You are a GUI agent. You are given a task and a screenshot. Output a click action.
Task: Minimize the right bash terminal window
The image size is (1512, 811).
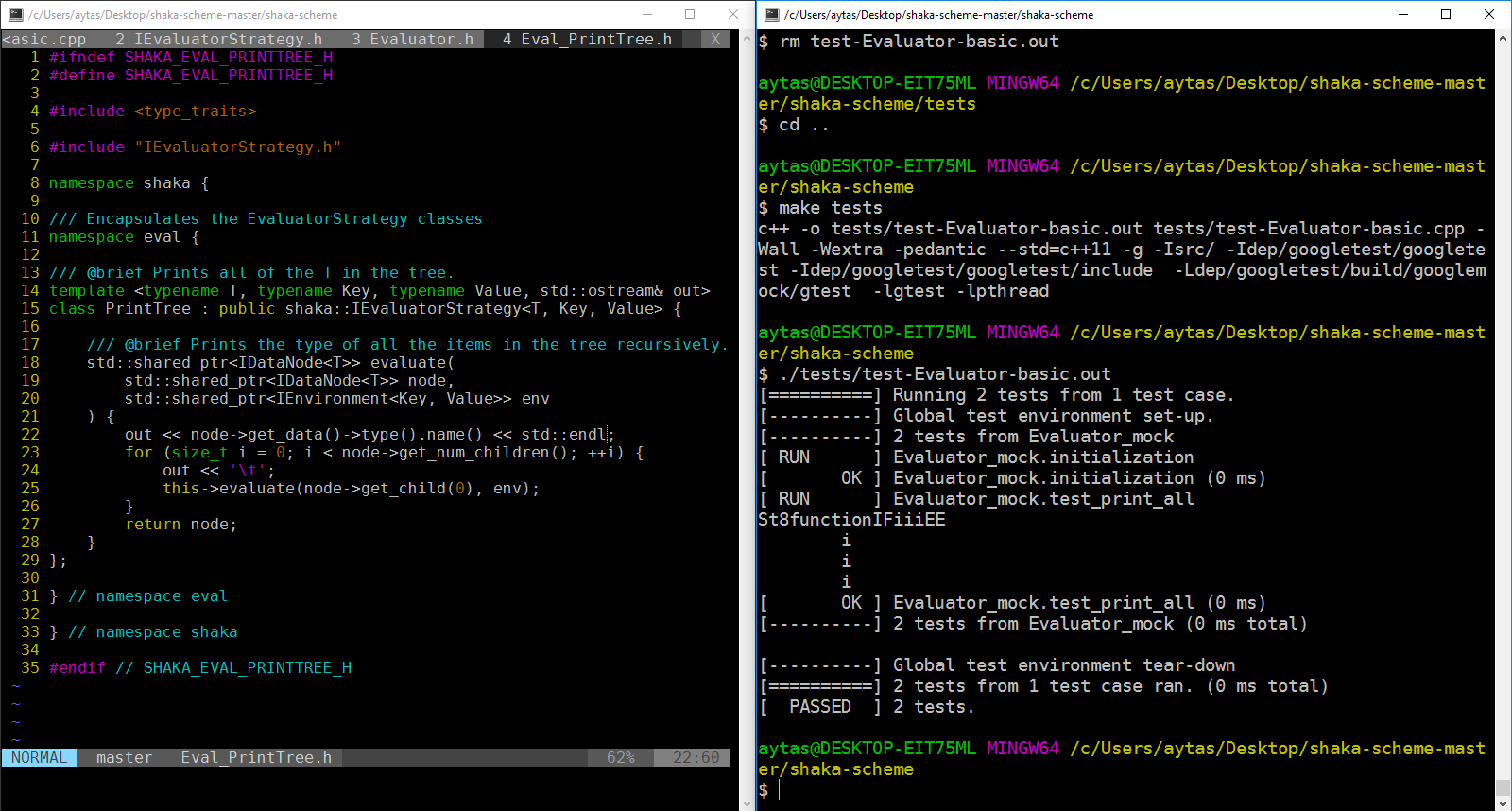coord(1403,14)
